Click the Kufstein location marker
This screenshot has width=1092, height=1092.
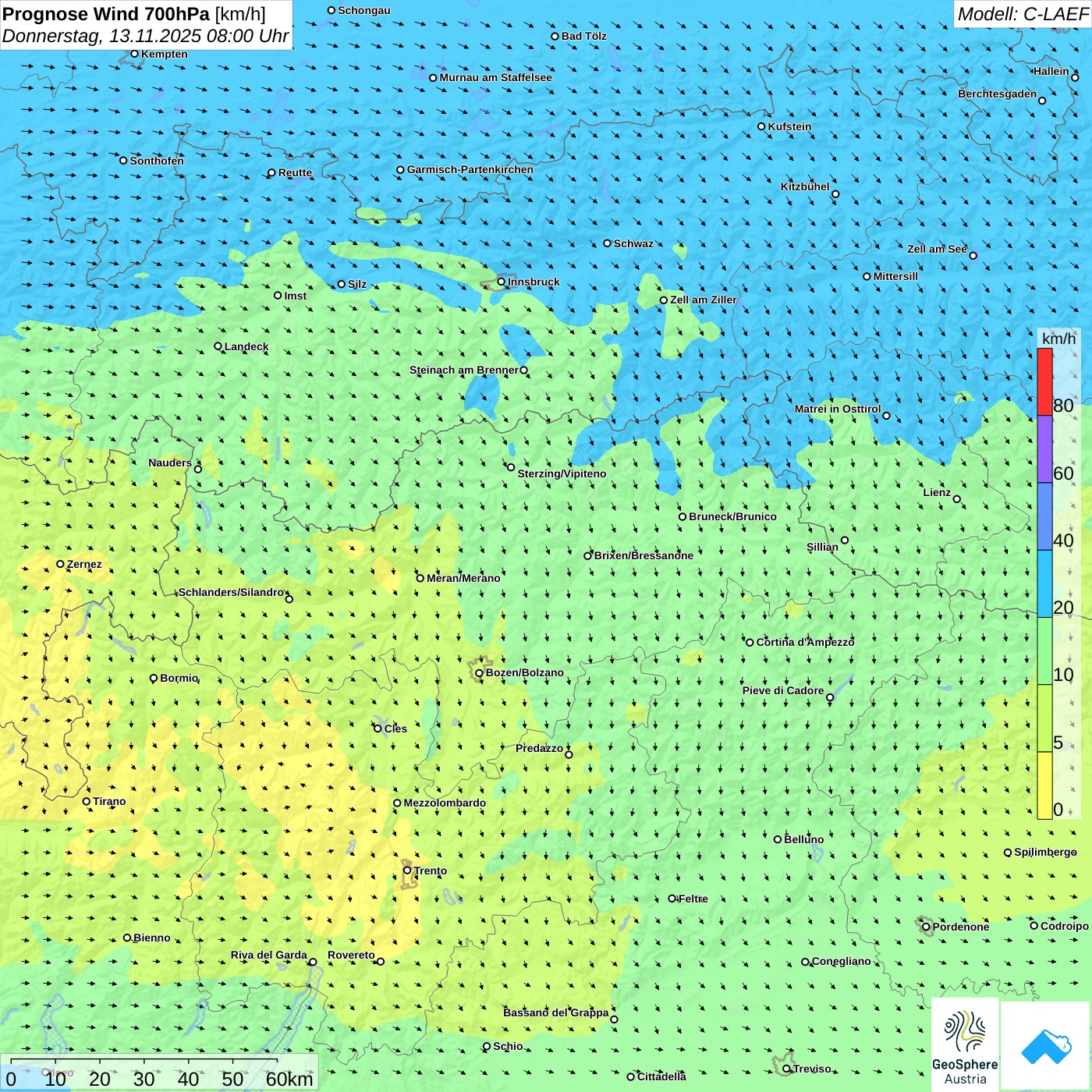point(762,126)
